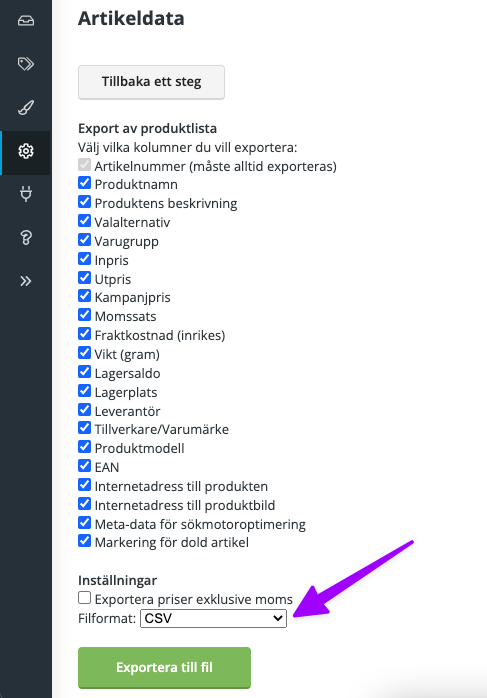Open the paintbrush design sidebar icon

pyautogui.click(x=26, y=107)
